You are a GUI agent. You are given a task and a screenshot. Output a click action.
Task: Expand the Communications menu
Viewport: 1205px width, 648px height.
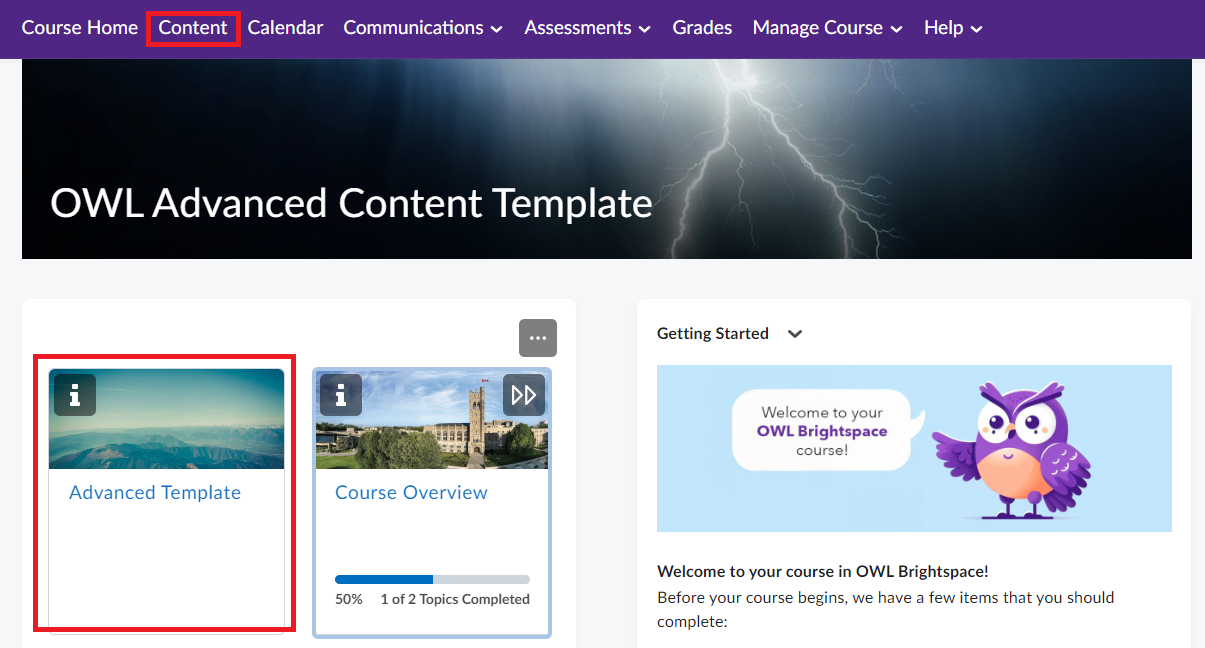coord(422,28)
